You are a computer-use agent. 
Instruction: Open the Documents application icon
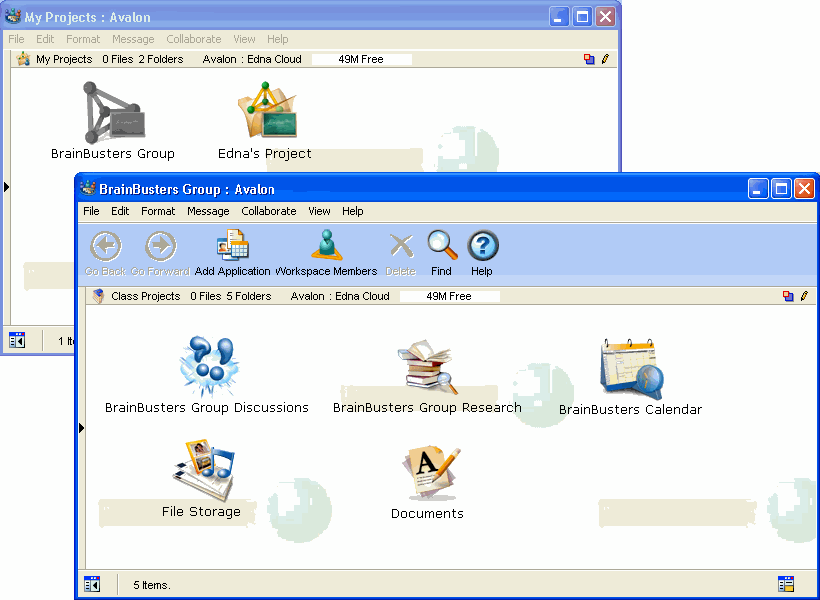point(428,473)
